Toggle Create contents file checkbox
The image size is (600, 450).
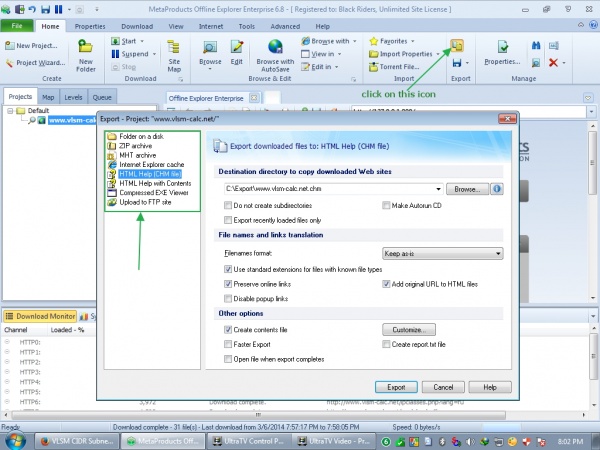(228, 329)
